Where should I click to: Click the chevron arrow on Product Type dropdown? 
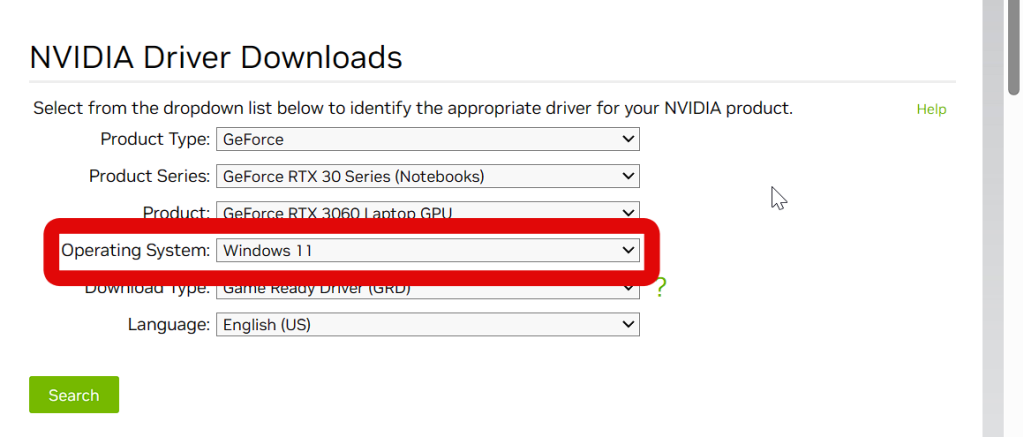pos(628,139)
